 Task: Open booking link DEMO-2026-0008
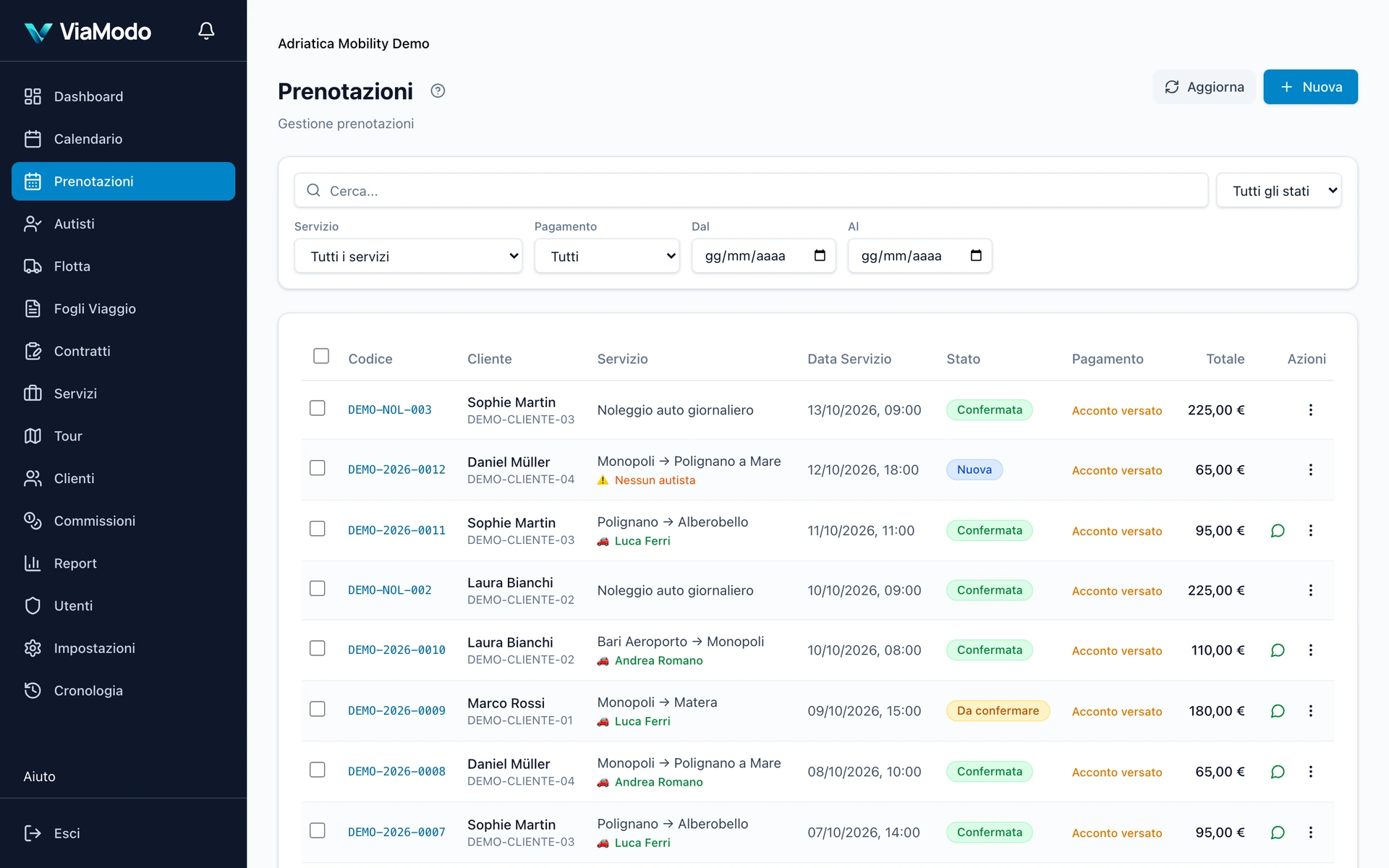pyautogui.click(x=396, y=772)
